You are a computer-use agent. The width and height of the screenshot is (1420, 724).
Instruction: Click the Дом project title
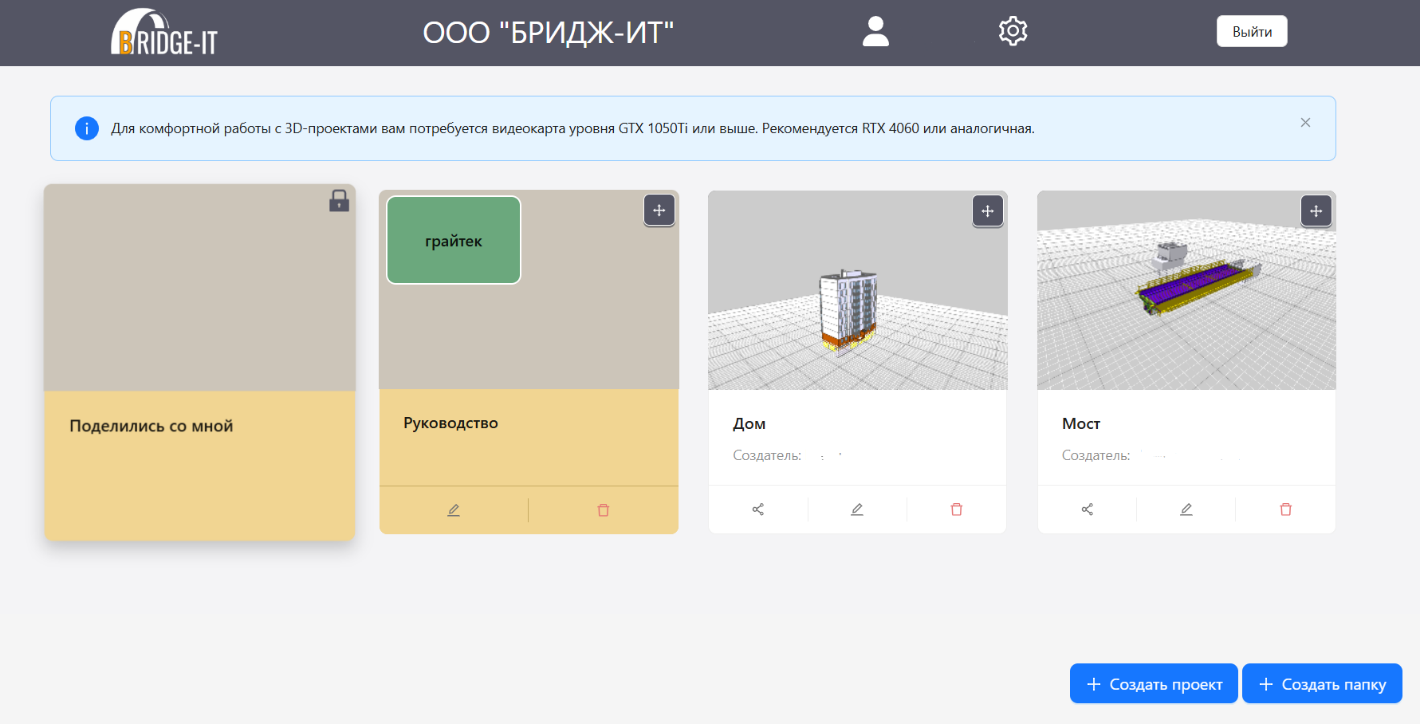(x=749, y=424)
